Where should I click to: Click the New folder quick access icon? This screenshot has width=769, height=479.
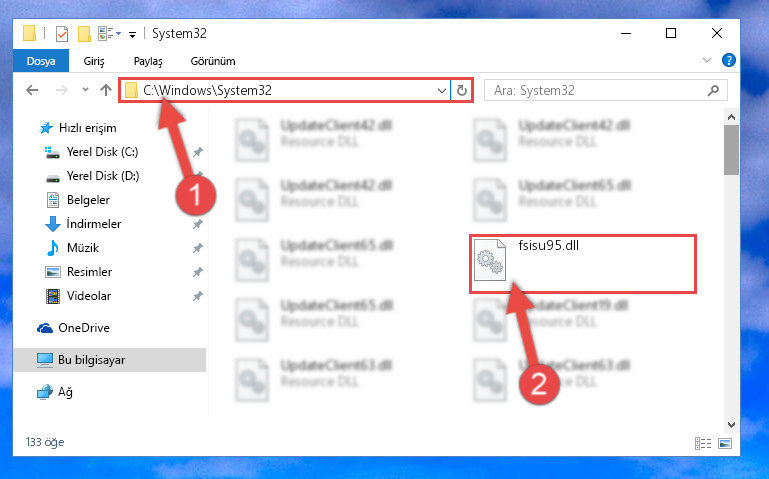[84, 34]
